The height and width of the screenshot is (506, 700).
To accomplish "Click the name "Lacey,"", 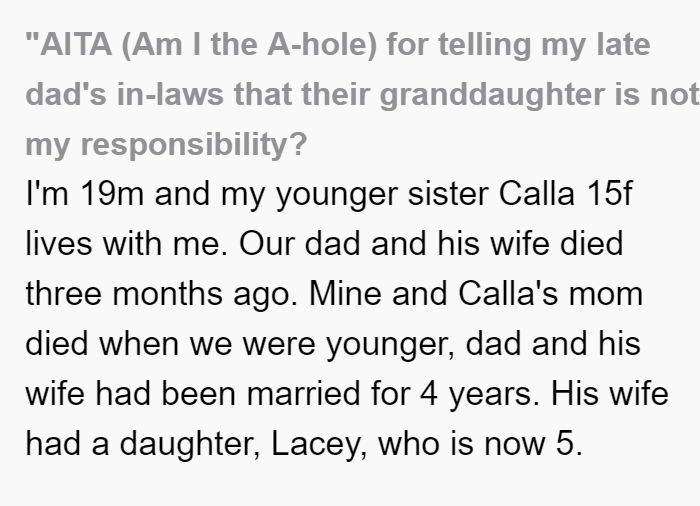I will pyautogui.click(x=319, y=444).
